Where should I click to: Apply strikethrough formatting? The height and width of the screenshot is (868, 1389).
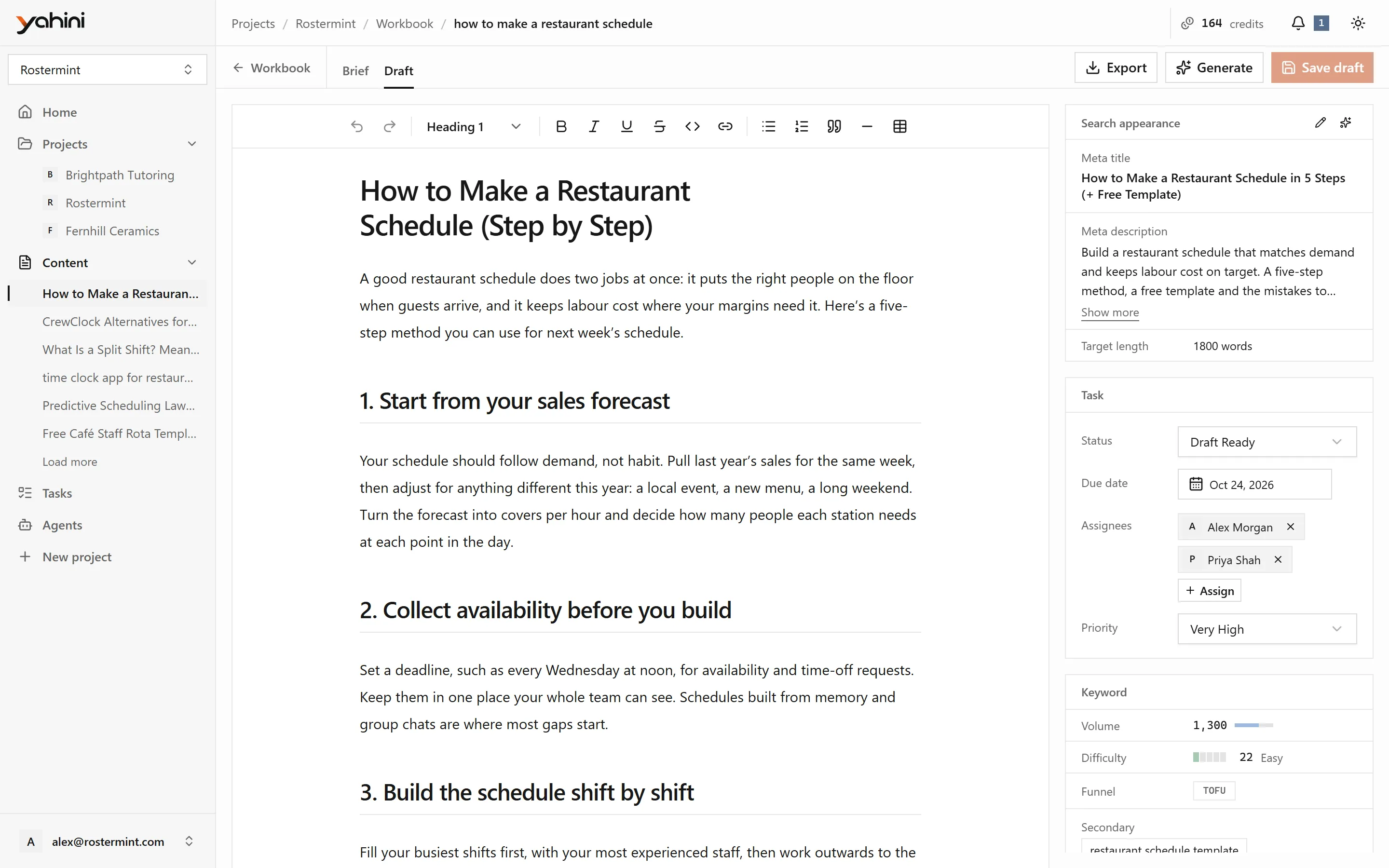tap(659, 126)
